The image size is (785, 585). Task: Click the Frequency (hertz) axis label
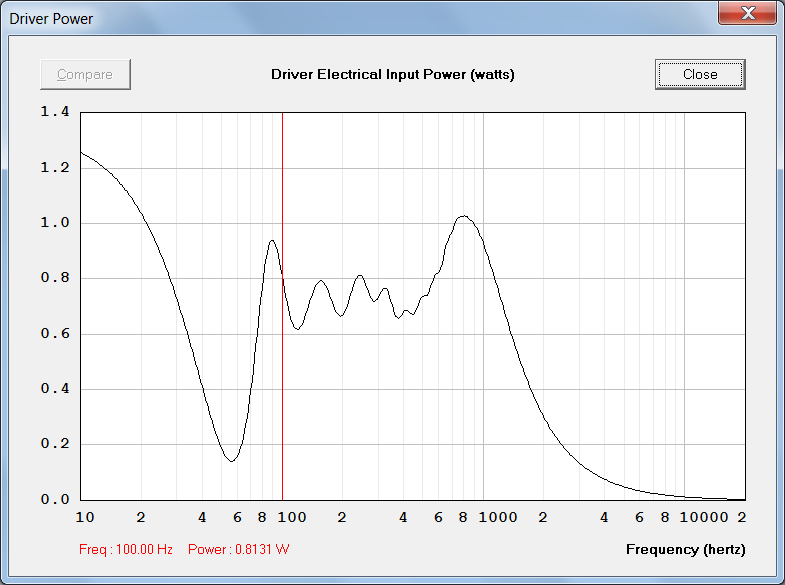tap(685, 549)
